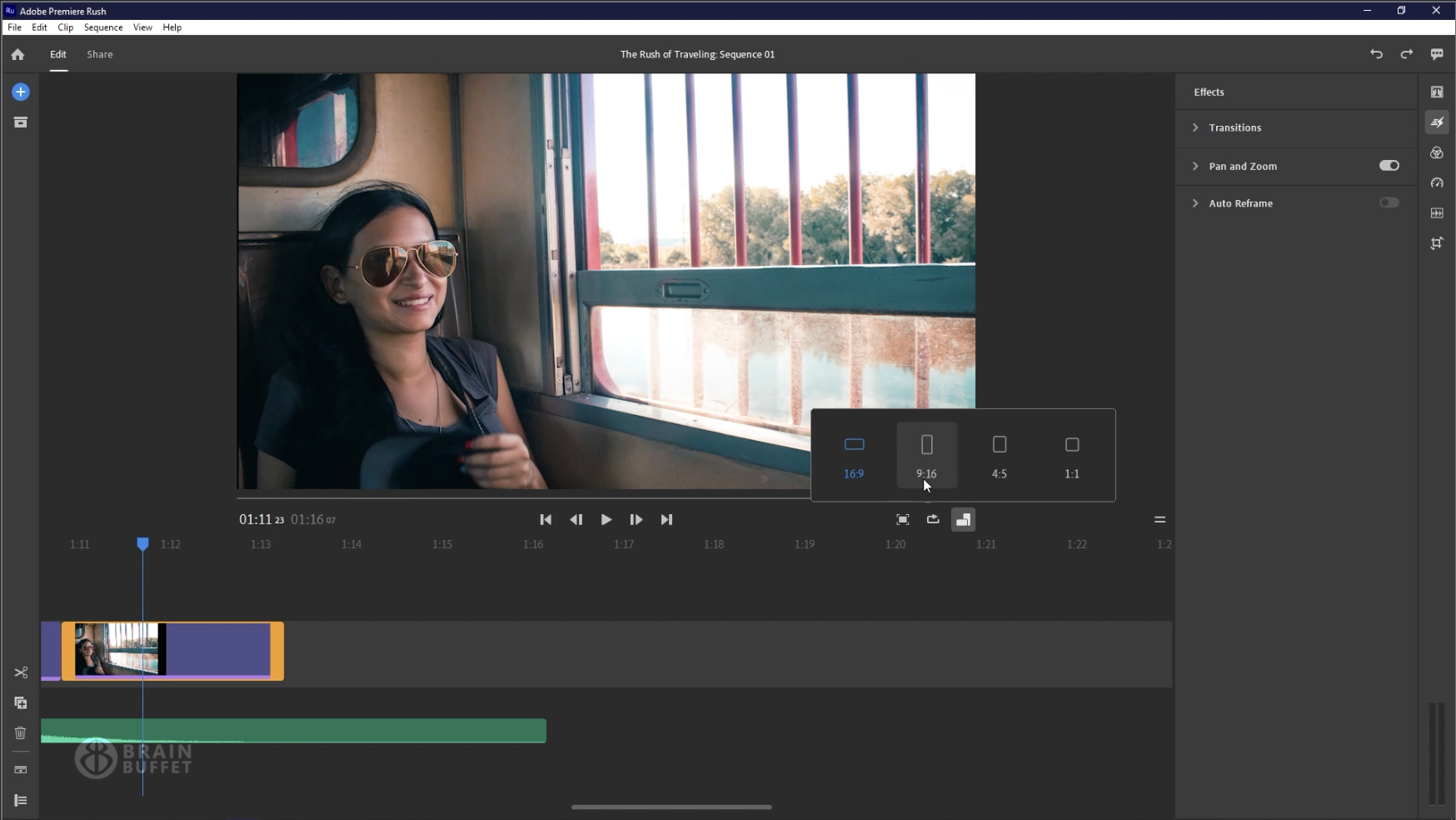Select the Crop and Rotate tool
Image resolution: width=1456 pixels, height=820 pixels.
[x=1437, y=243]
